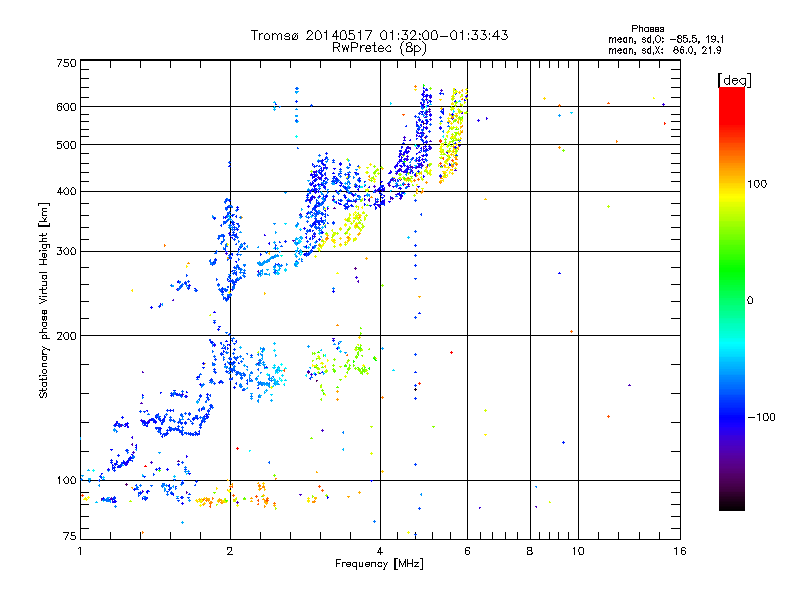Viewport: 800px width, 600px height.
Task: Click the 'RwPretec (8p)' subtitle
Action: 379,48
